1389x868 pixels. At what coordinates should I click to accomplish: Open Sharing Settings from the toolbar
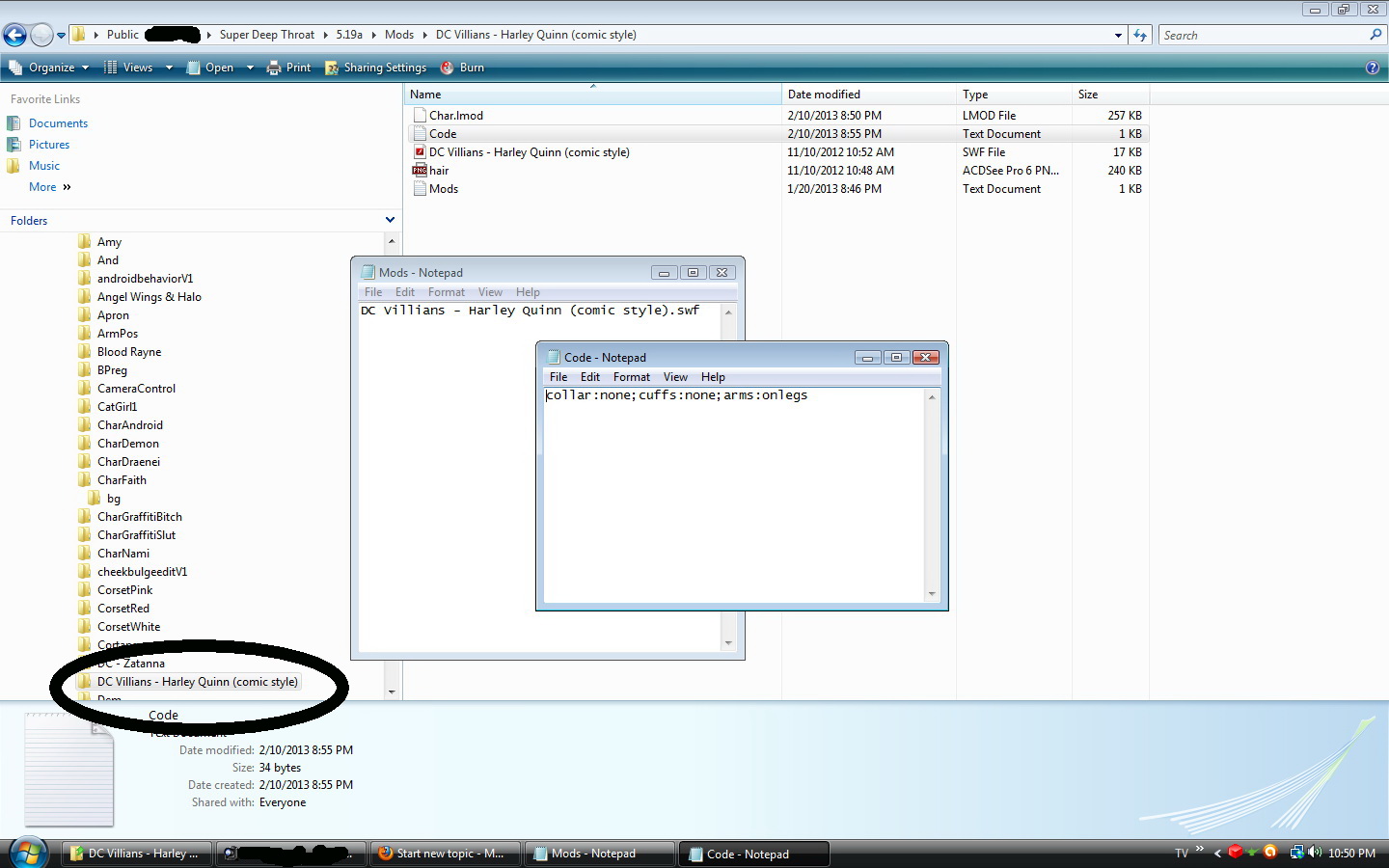[376, 68]
